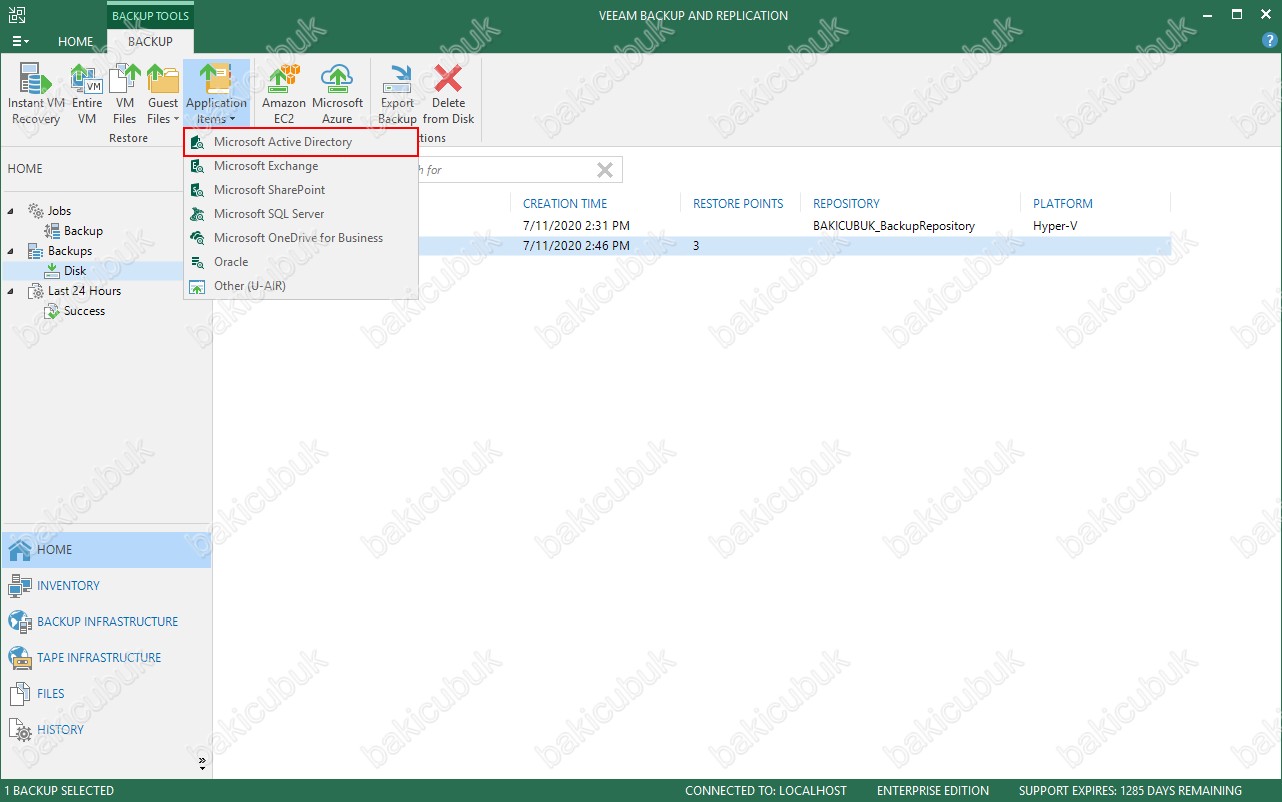Choose Microsoft SQL Server menu entry
Image resolution: width=1282 pixels, height=802 pixels.
pyautogui.click(x=301, y=214)
